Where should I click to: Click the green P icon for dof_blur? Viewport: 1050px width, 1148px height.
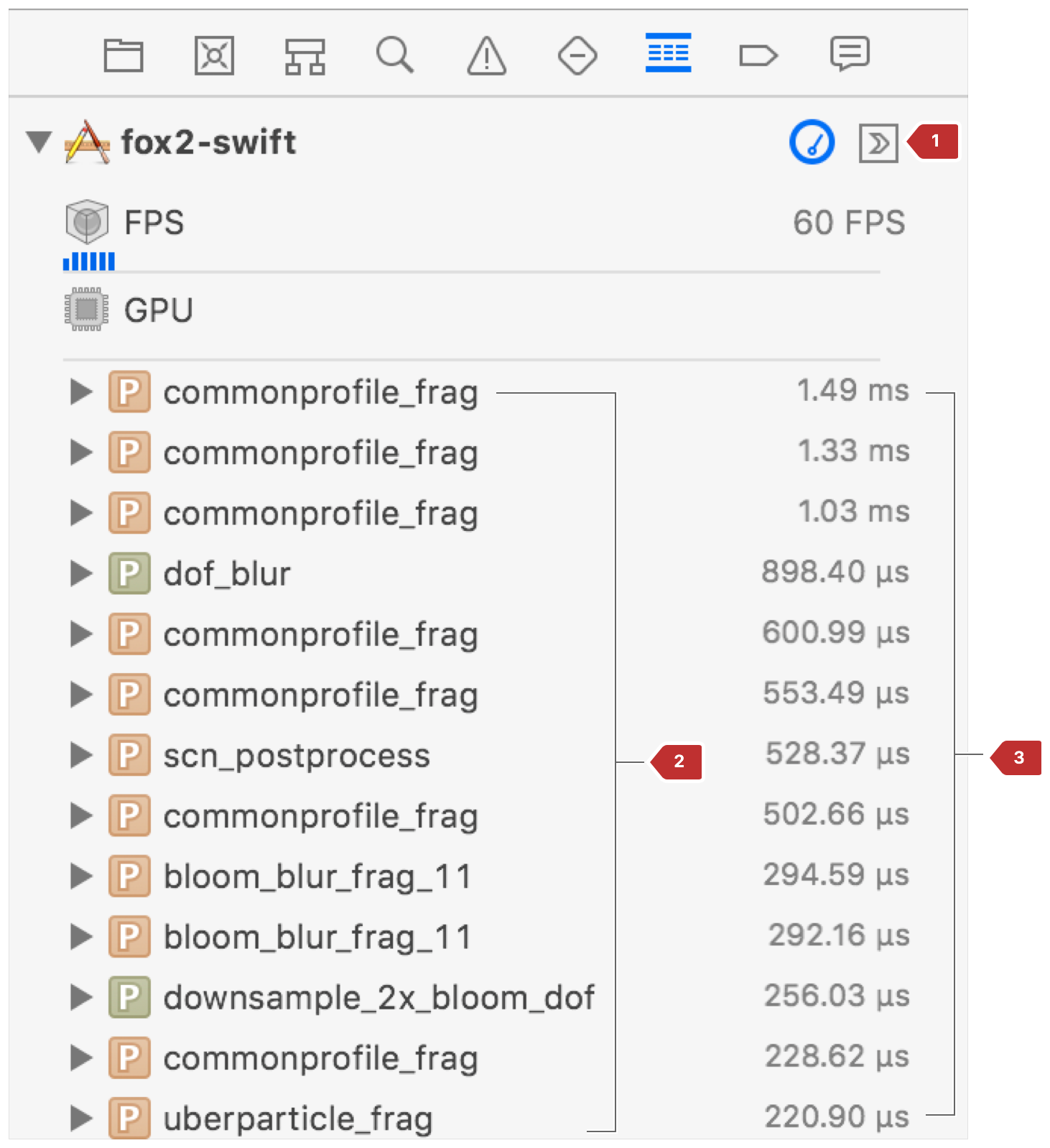coord(129,573)
